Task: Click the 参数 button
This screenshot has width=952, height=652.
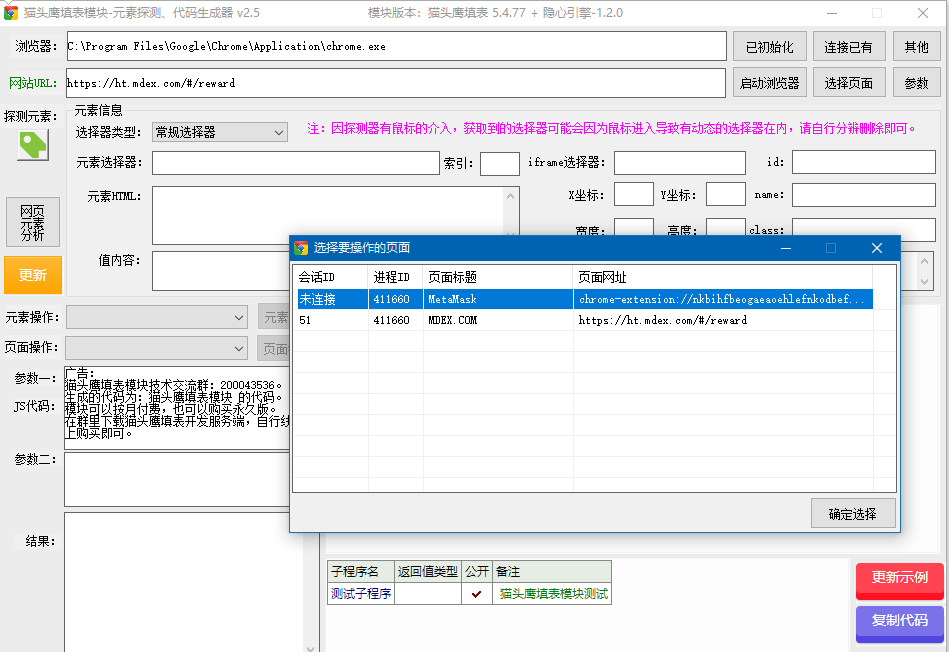Action: pos(917,83)
